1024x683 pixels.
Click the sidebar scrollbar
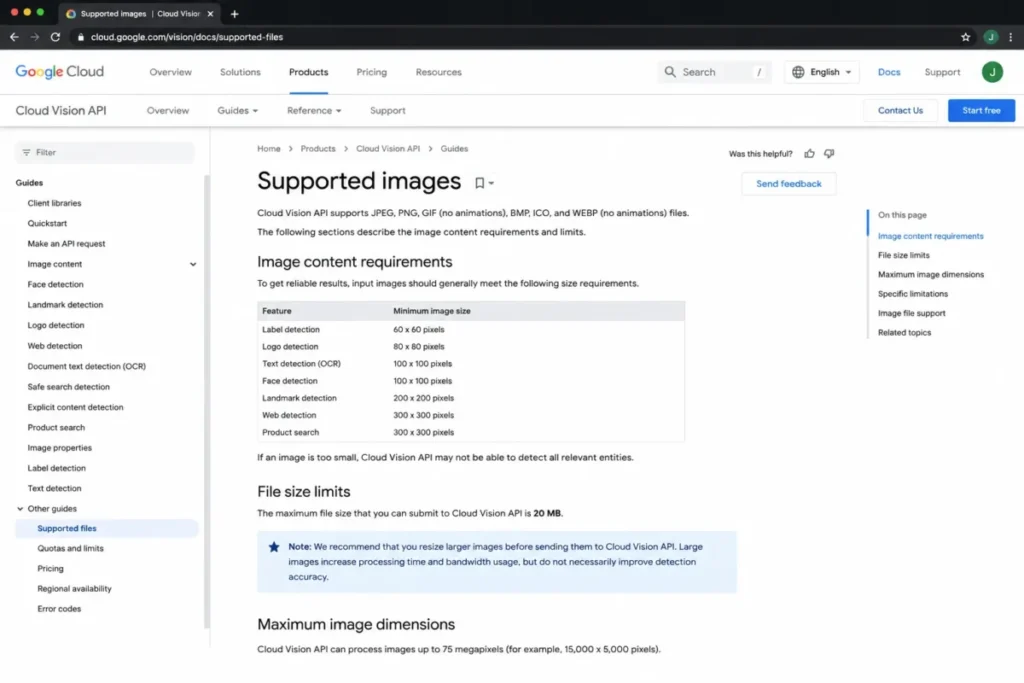[x=207, y=401]
